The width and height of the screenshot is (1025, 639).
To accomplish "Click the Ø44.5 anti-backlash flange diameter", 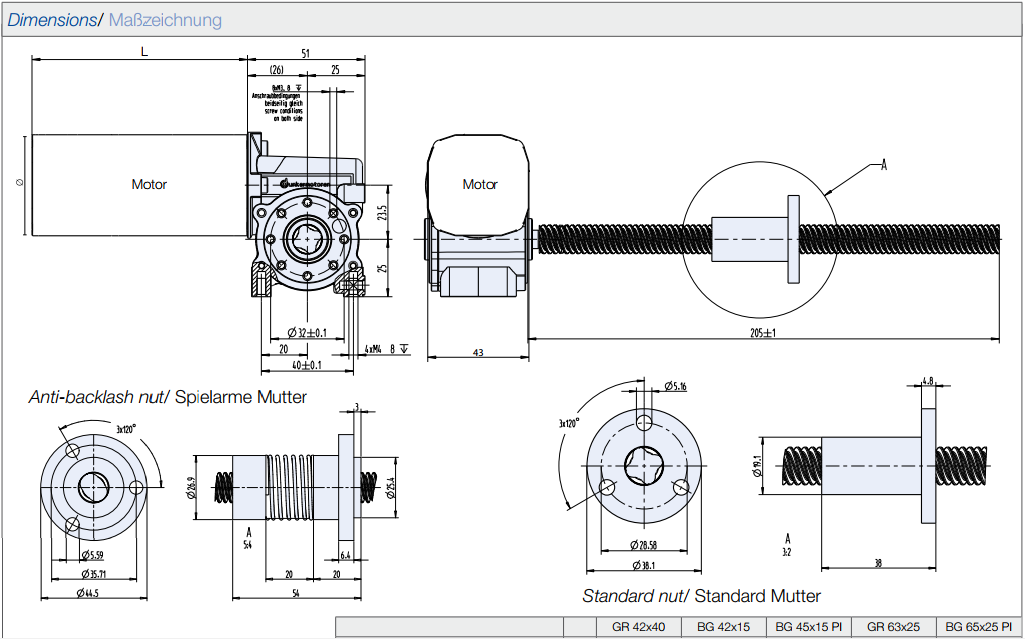I will point(92,593).
